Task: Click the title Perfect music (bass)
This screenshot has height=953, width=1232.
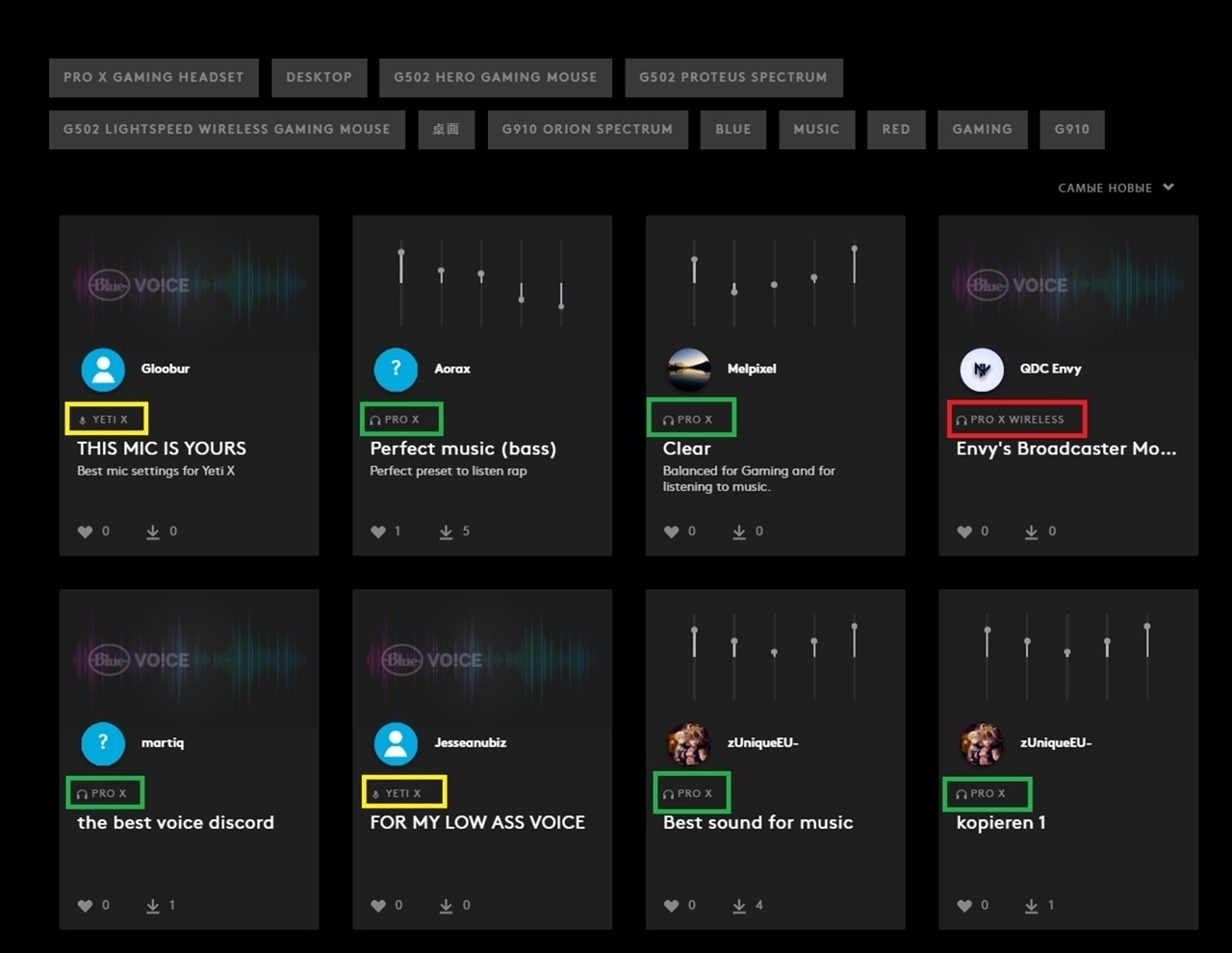Action: pos(463,449)
